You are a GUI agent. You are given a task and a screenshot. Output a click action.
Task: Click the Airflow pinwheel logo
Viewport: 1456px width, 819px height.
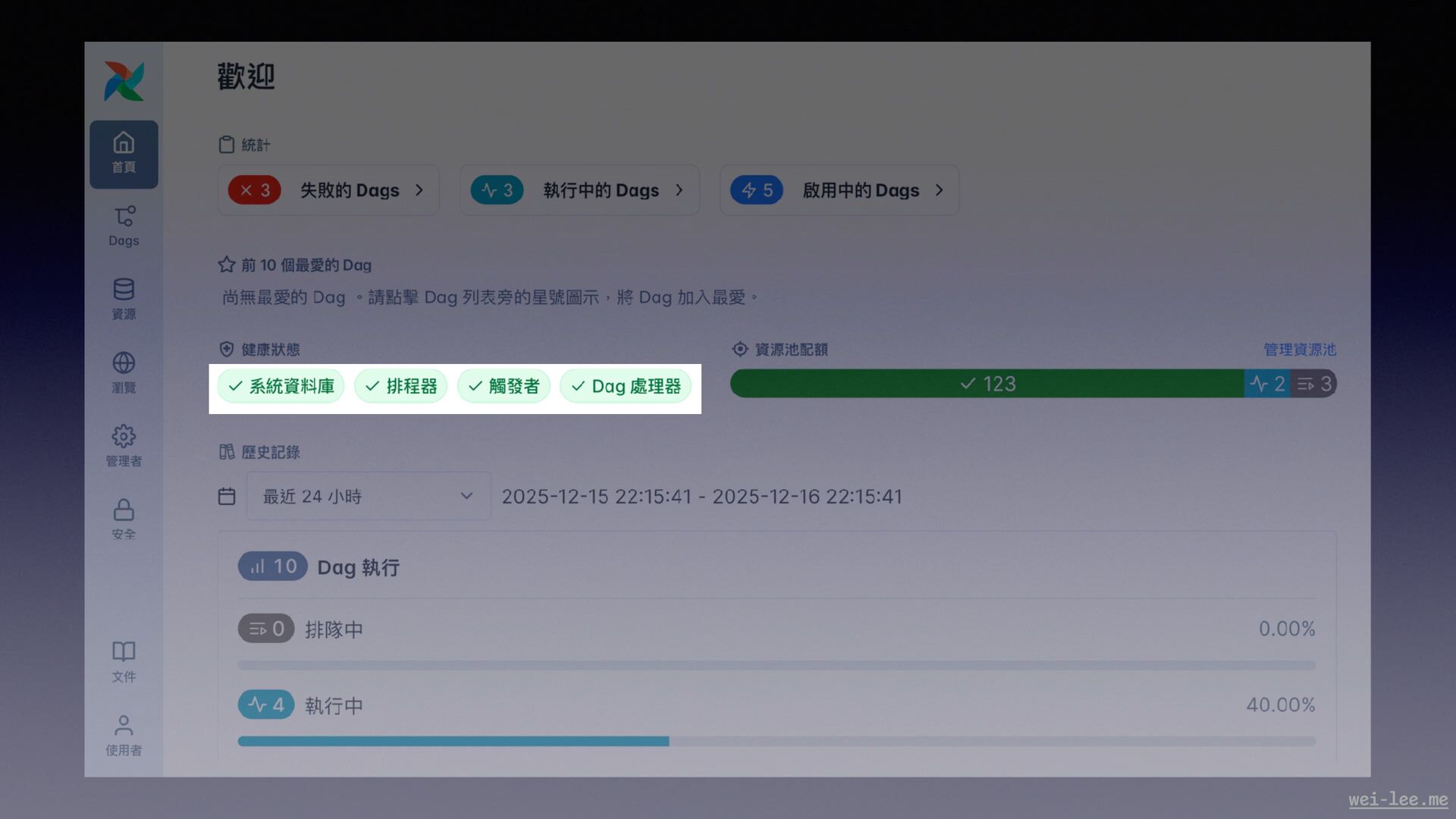click(124, 81)
